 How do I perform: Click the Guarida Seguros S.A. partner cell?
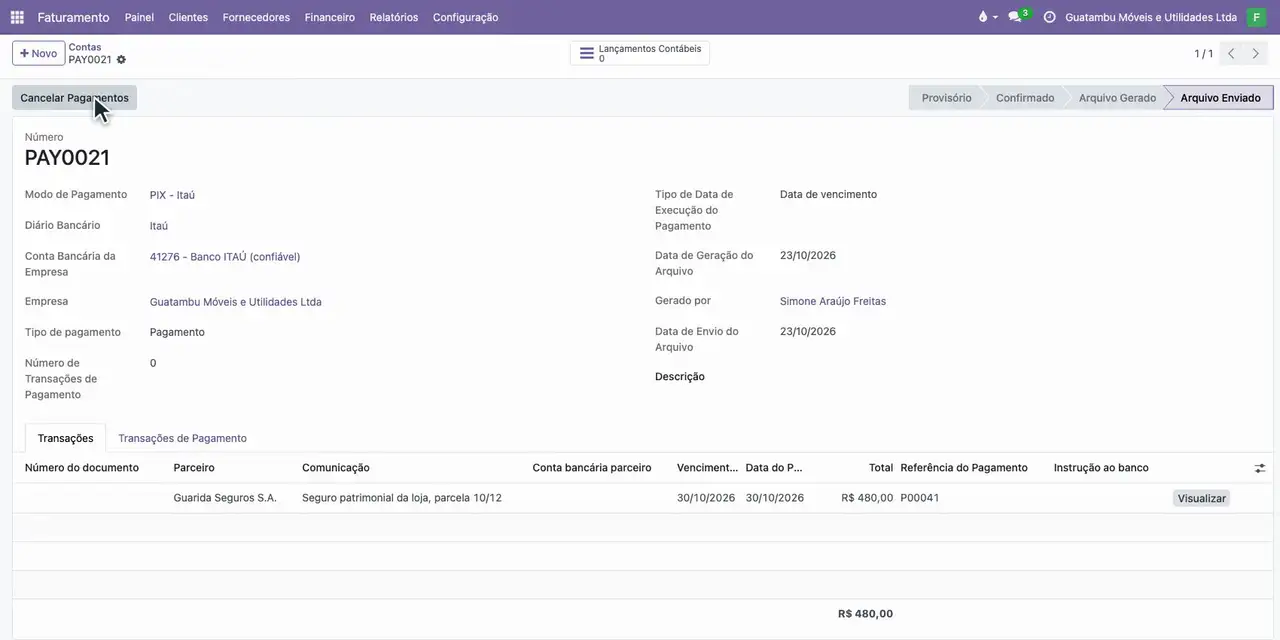pyautogui.click(x=225, y=498)
